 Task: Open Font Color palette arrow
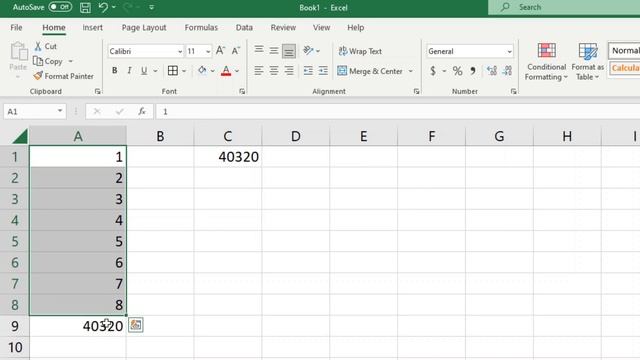point(237,71)
